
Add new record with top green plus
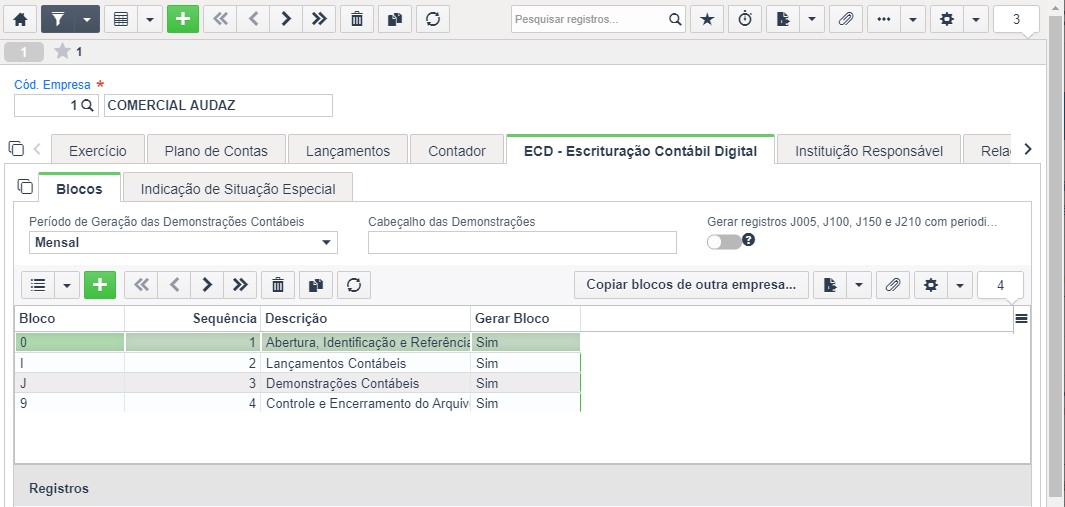pos(183,19)
